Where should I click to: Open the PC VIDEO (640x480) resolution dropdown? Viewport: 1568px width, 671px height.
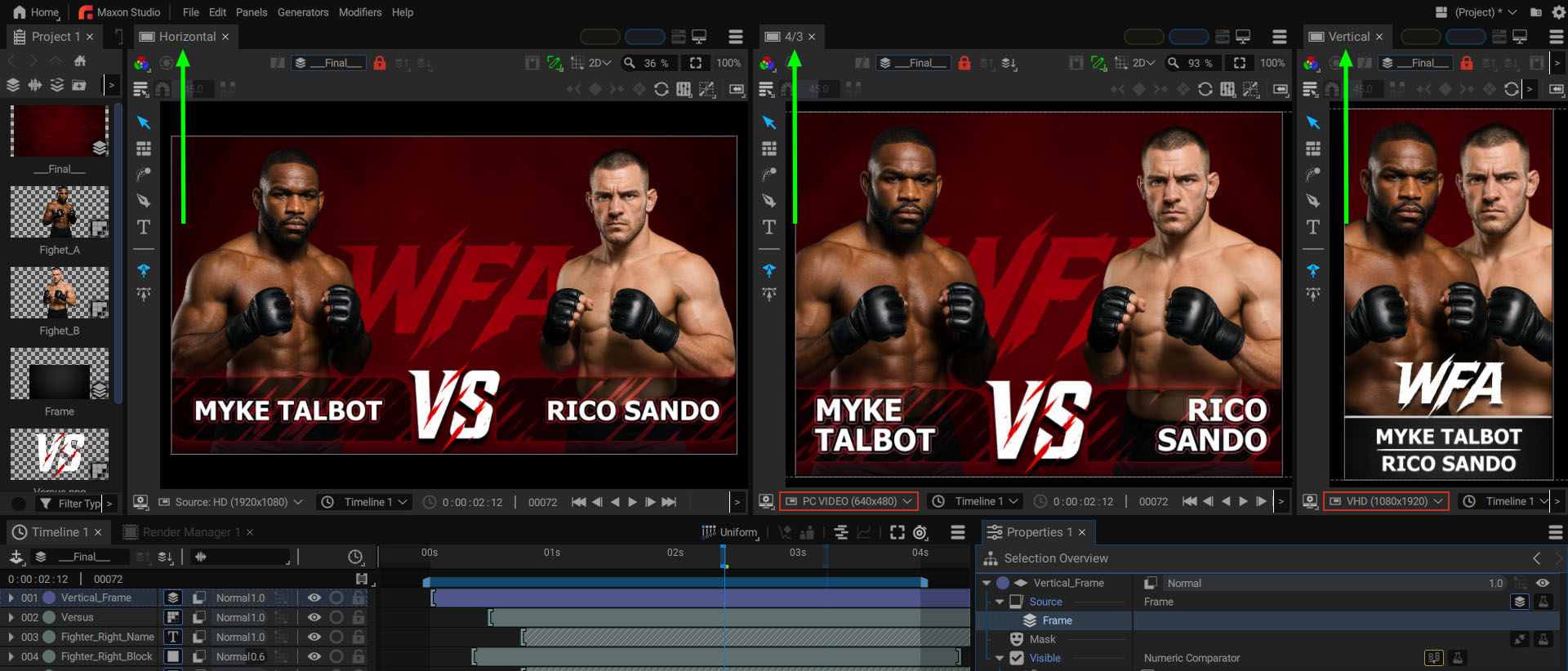849,501
